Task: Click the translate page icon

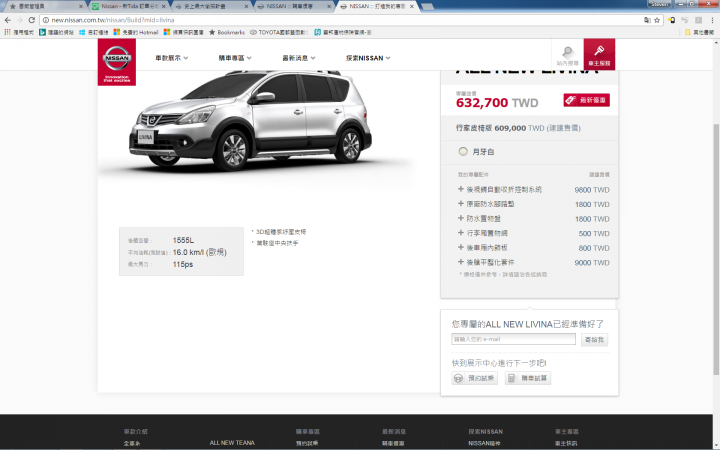Action: [x=647, y=20]
